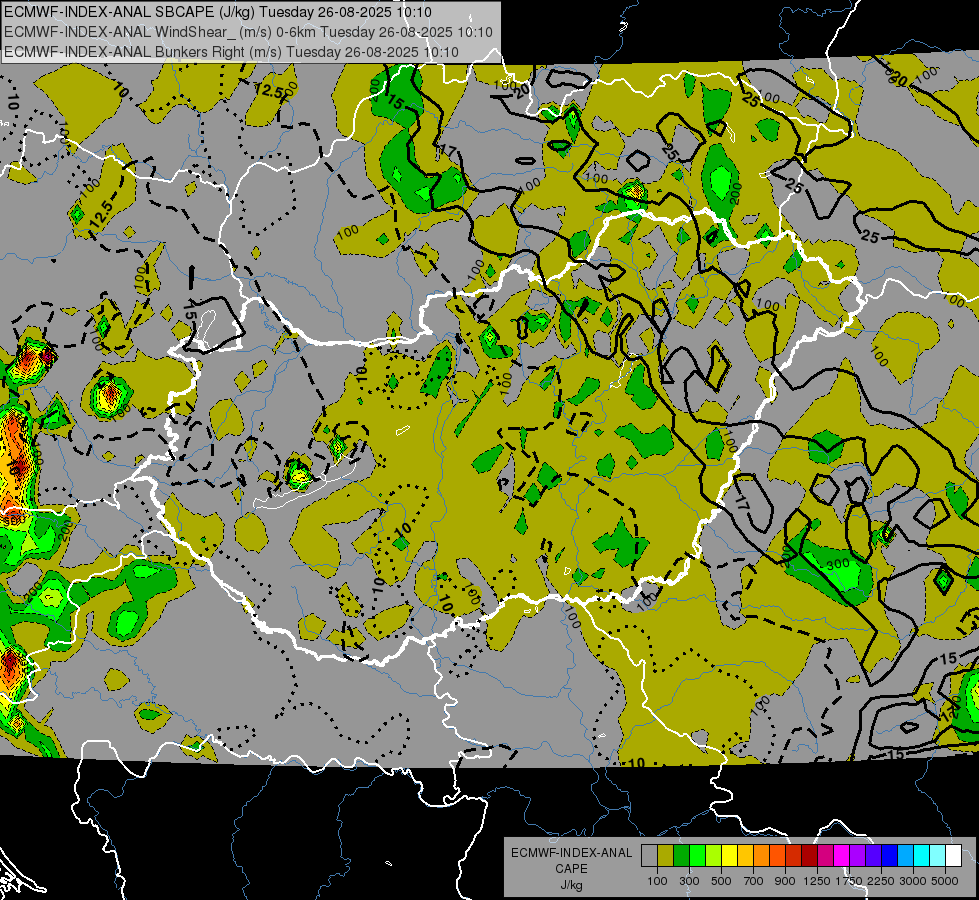979x900 pixels.
Task: Click the gray swatch in CAPE legend
Action: [649, 856]
